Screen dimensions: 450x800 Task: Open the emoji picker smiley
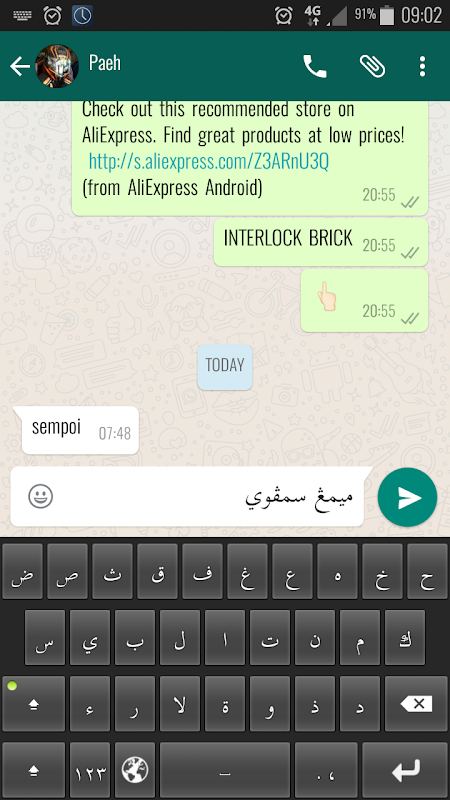[x=41, y=496]
